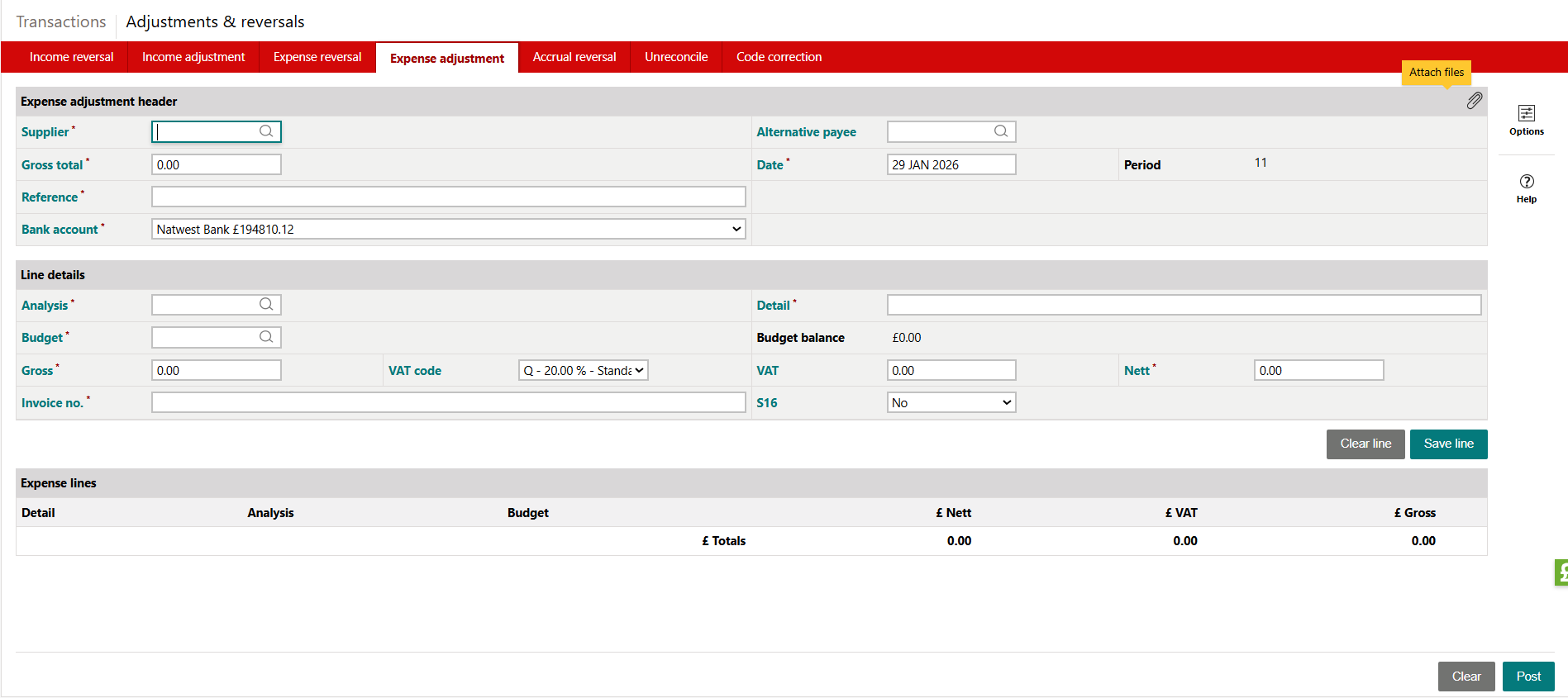The image size is (1568, 698).
Task: Click the Clear line button
Action: [1365, 444]
